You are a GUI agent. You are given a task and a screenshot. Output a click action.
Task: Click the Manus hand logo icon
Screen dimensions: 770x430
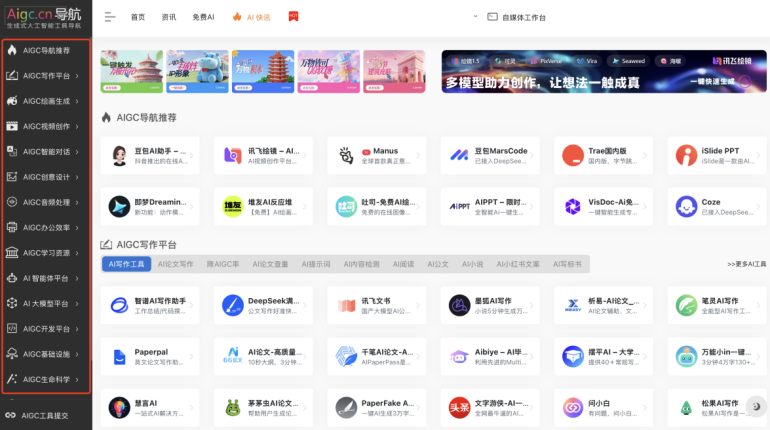point(346,156)
